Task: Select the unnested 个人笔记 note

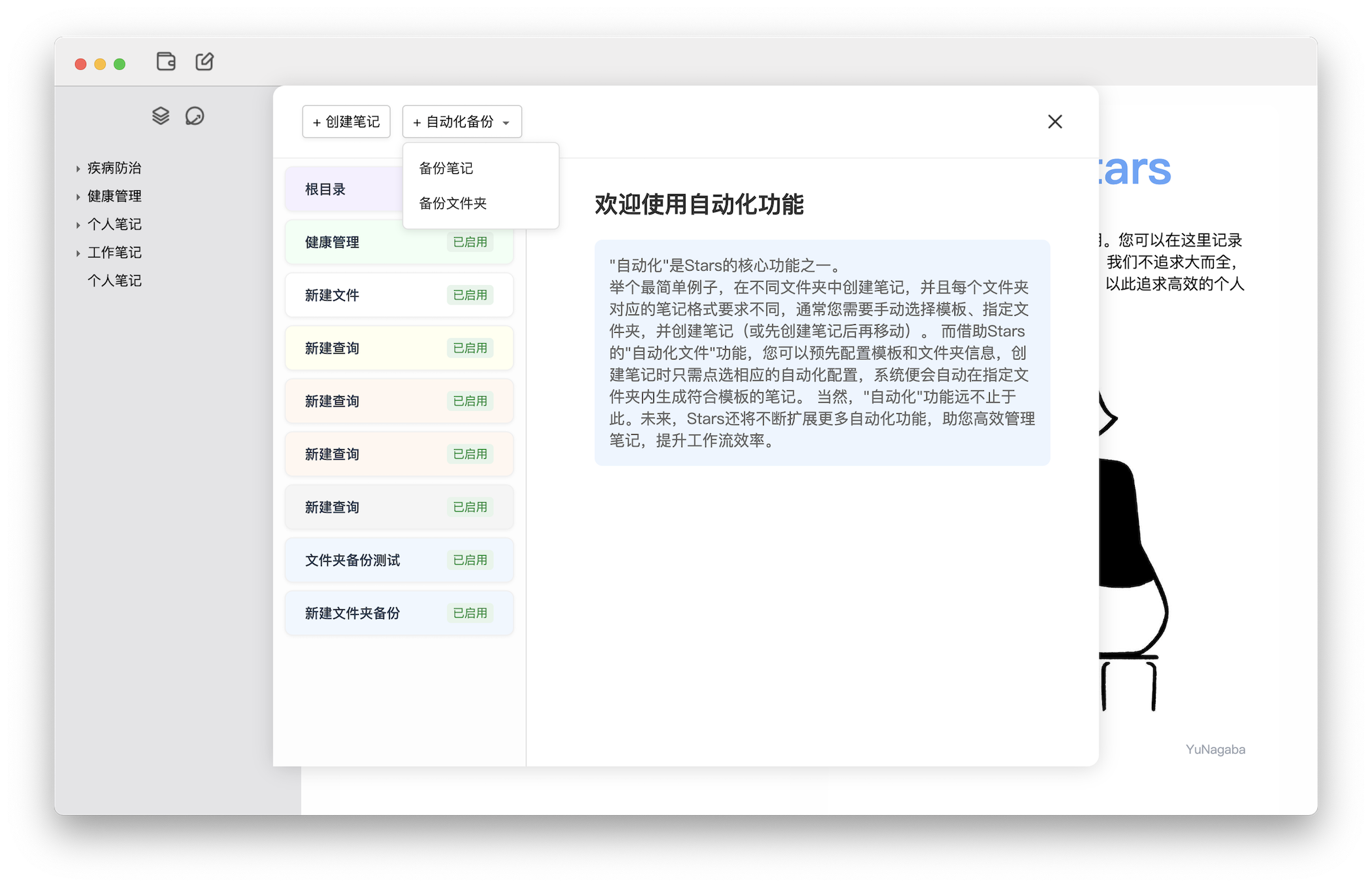Action: 114,280
